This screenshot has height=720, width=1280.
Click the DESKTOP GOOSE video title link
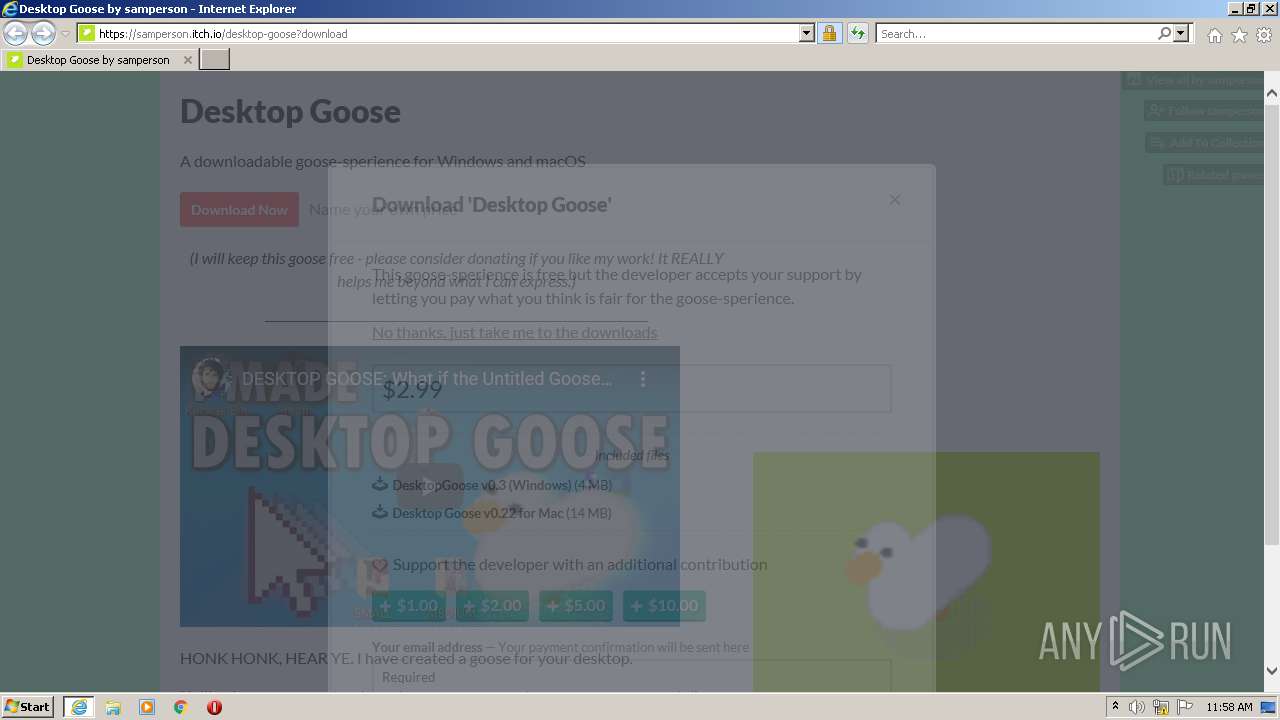(427, 379)
